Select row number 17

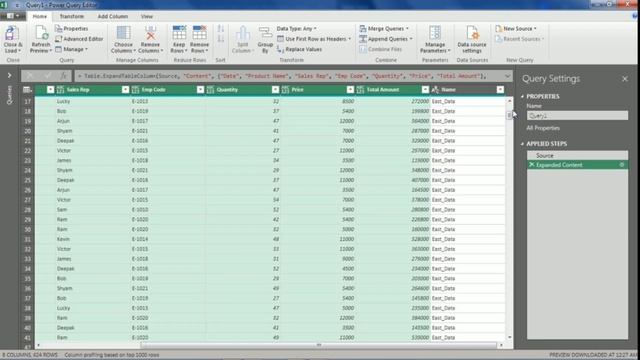pos(27,101)
